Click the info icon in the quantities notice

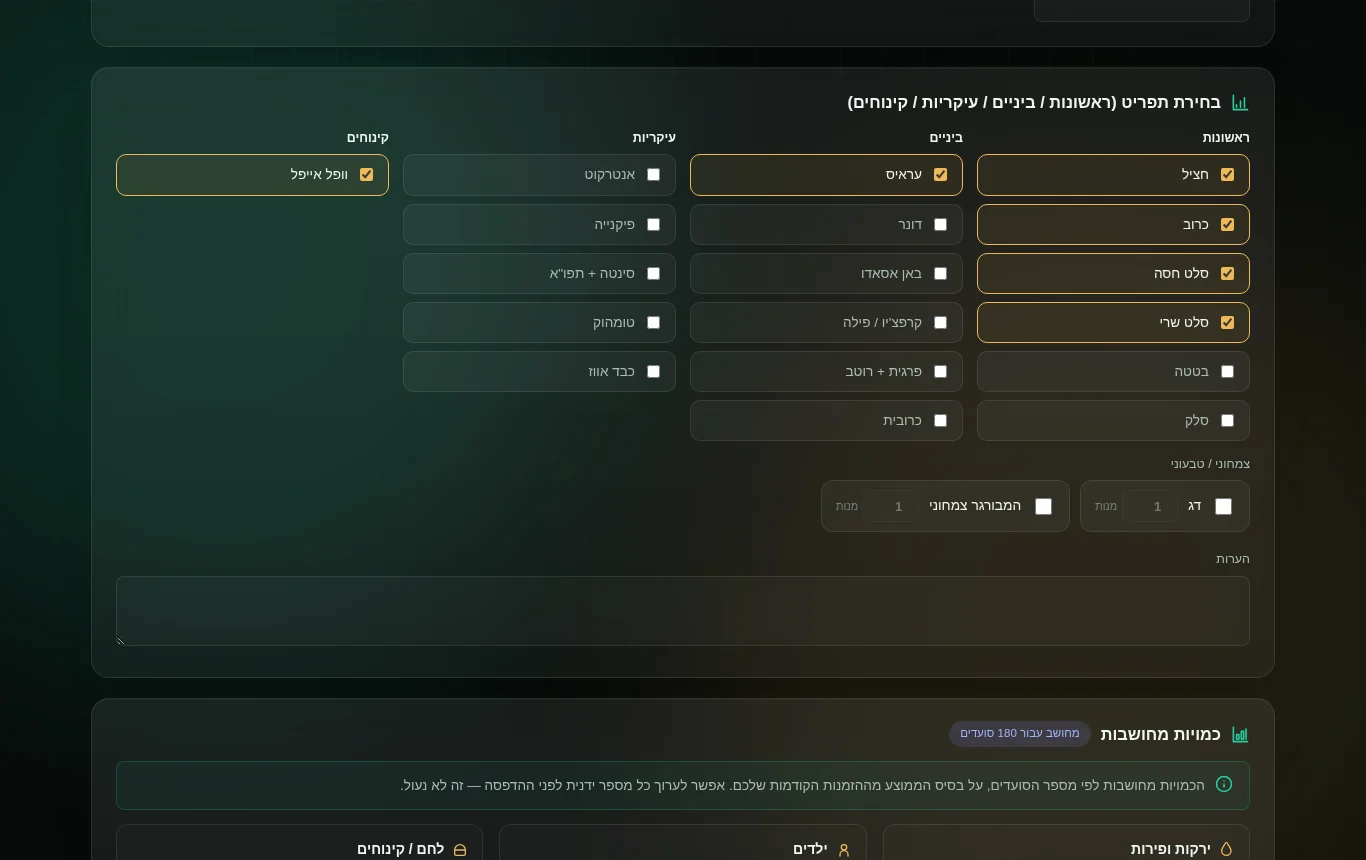click(1224, 785)
